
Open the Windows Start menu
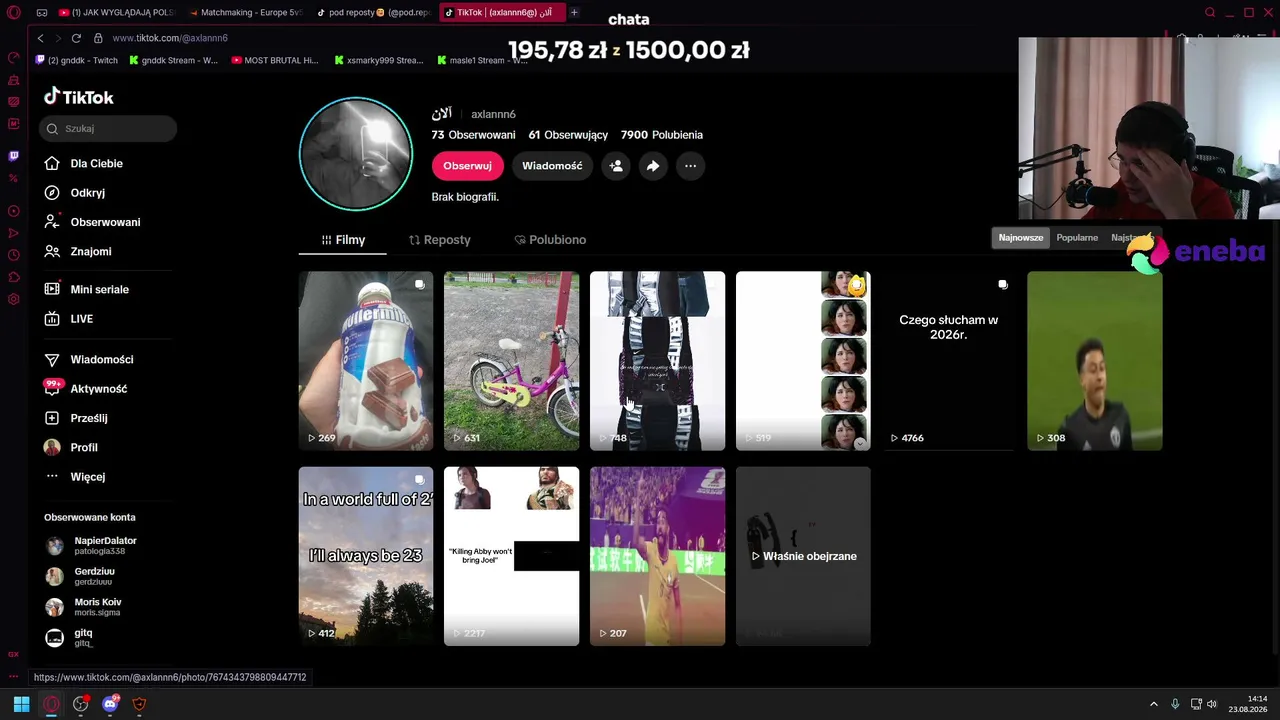(x=21, y=704)
